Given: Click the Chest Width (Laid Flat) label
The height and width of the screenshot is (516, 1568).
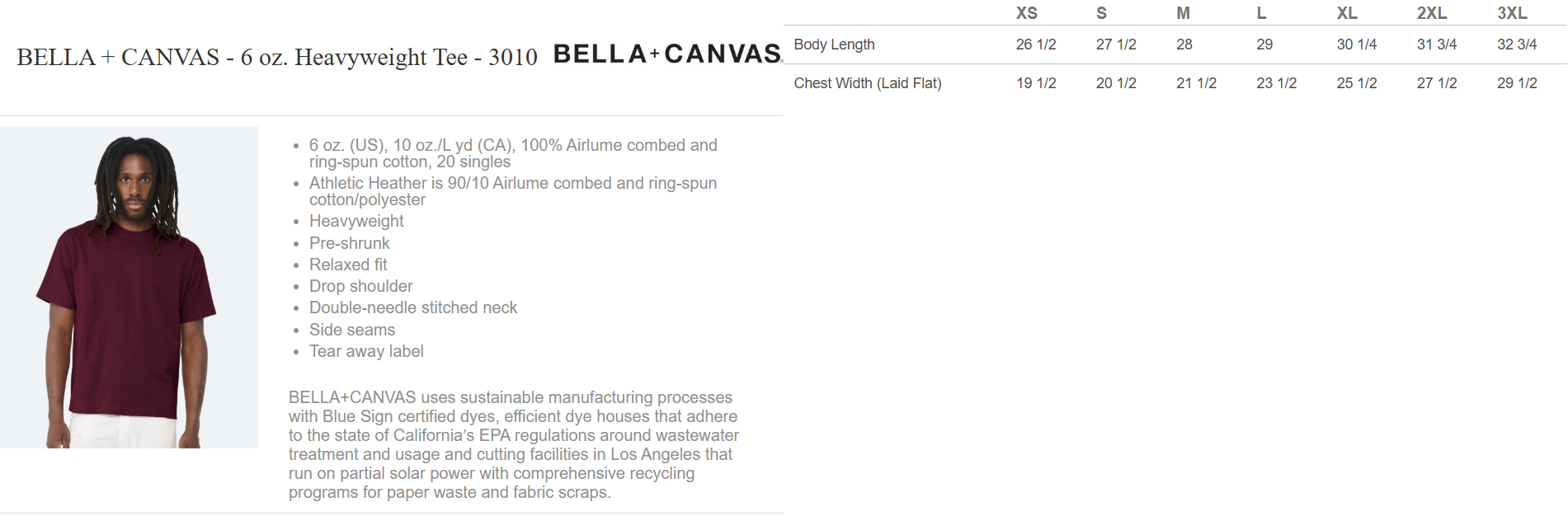Looking at the screenshot, I should (x=867, y=83).
